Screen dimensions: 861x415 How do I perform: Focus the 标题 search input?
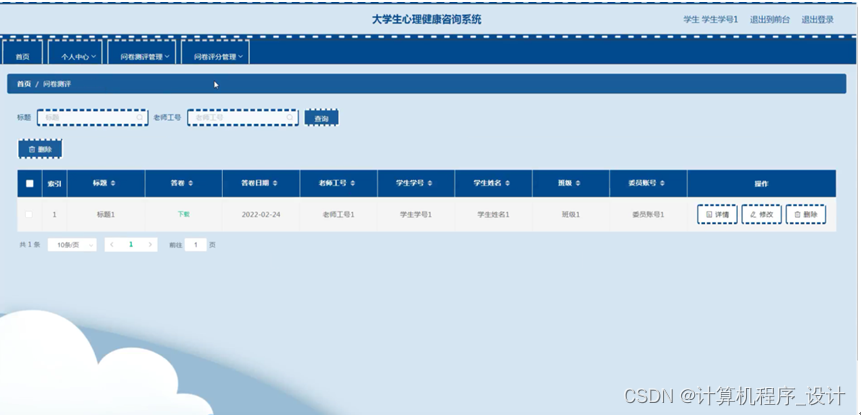click(93, 117)
